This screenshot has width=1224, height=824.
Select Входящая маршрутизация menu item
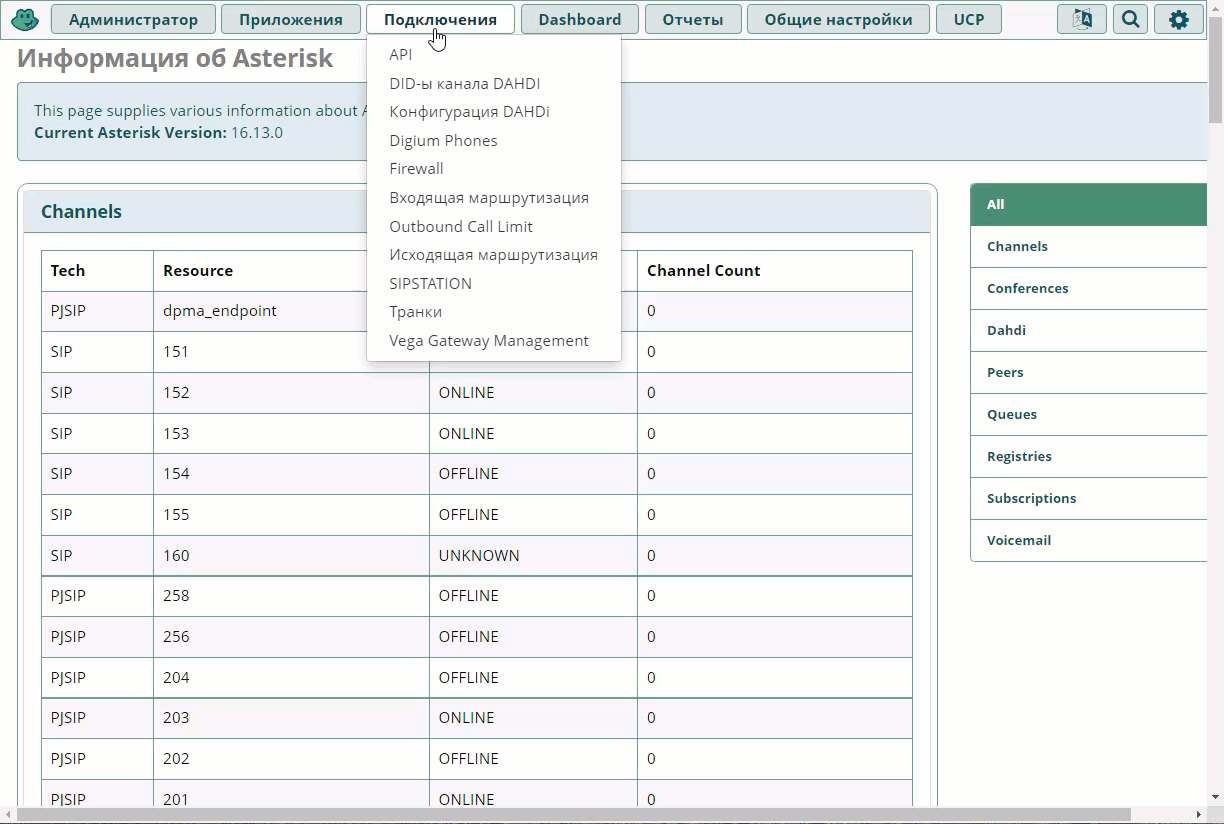pos(489,198)
